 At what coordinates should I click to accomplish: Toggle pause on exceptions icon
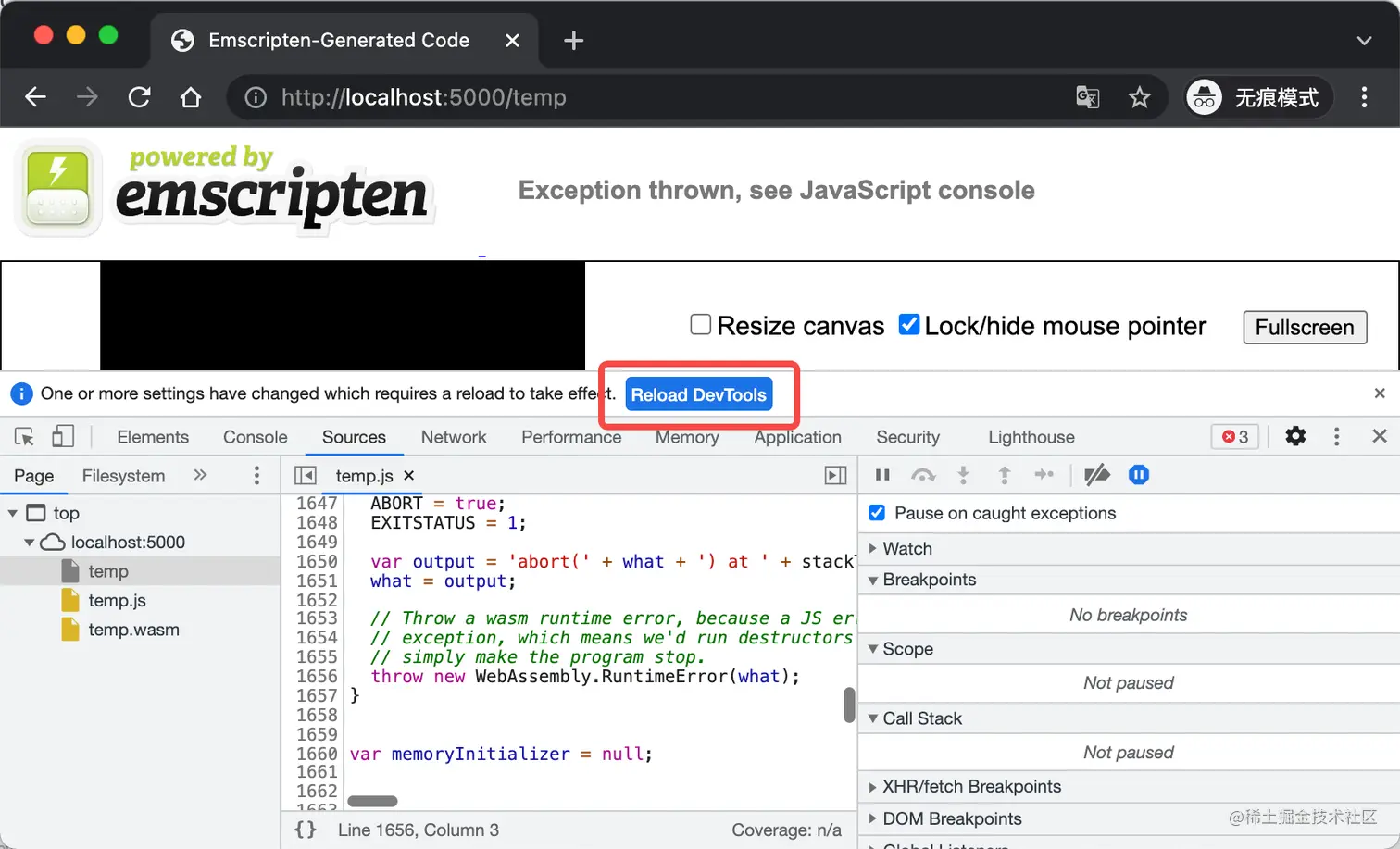(x=1139, y=475)
